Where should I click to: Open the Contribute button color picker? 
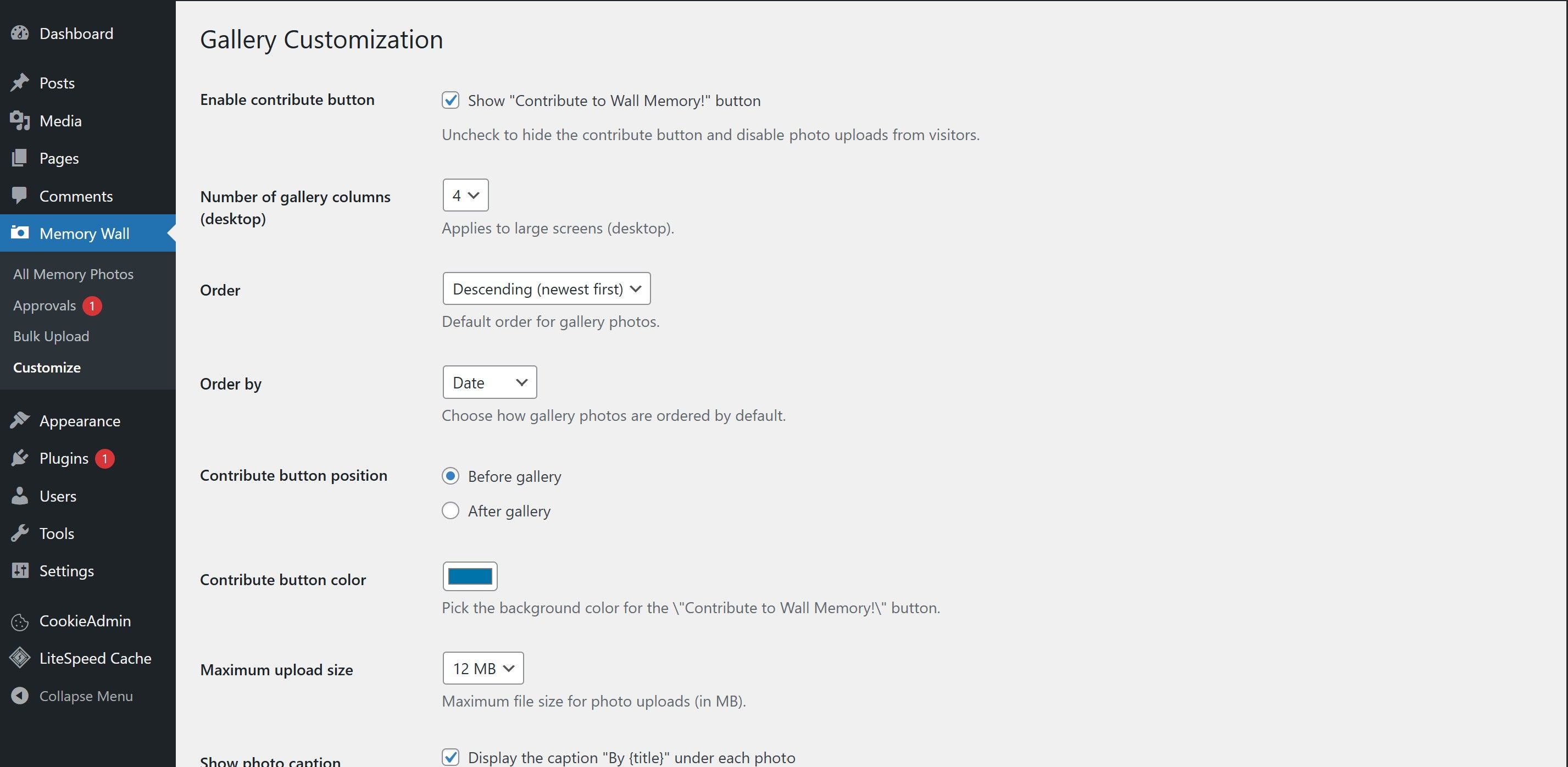click(x=470, y=576)
